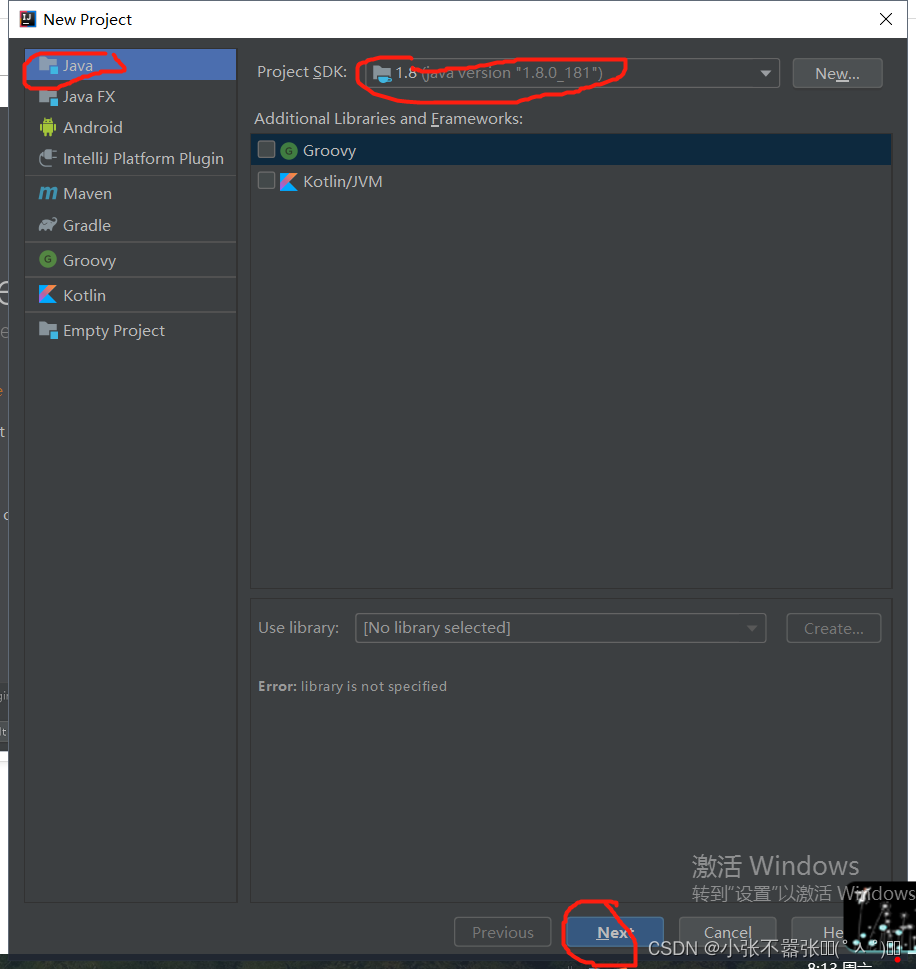Choose Android project type
This screenshot has width=916, height=969.
(x=130, y=127)
